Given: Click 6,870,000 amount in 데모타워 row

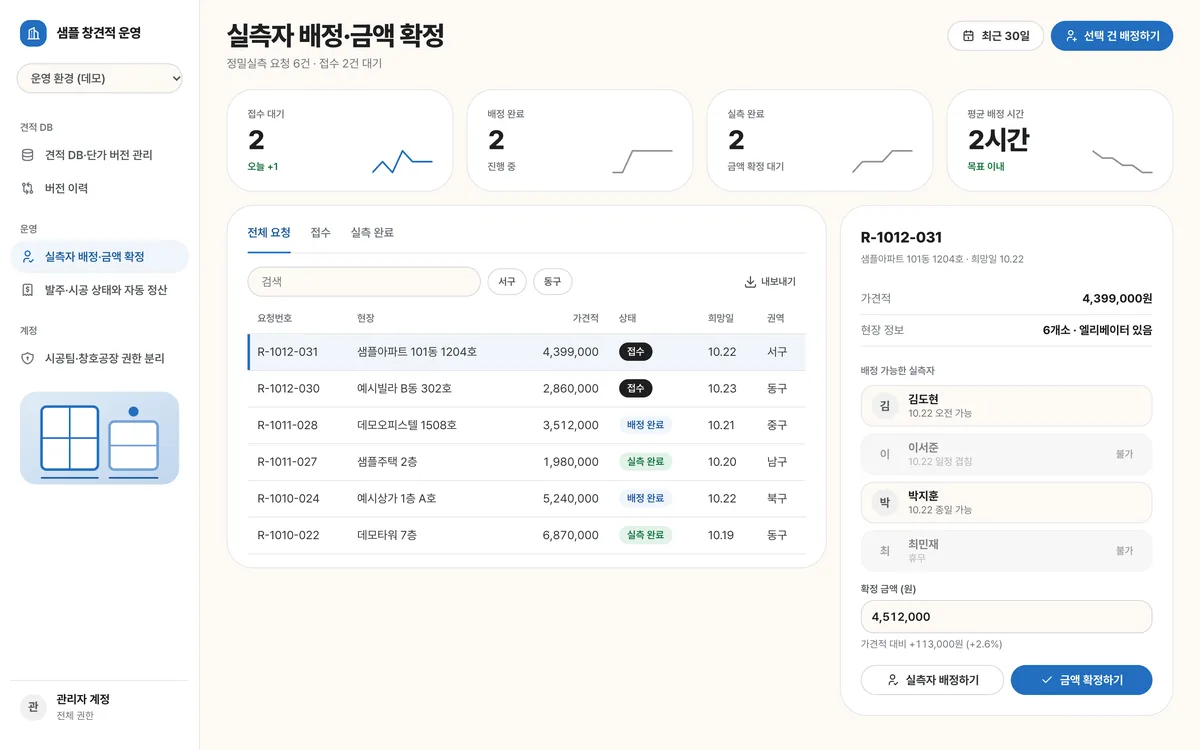Looking at the screenshot, I should click(571, 535).
